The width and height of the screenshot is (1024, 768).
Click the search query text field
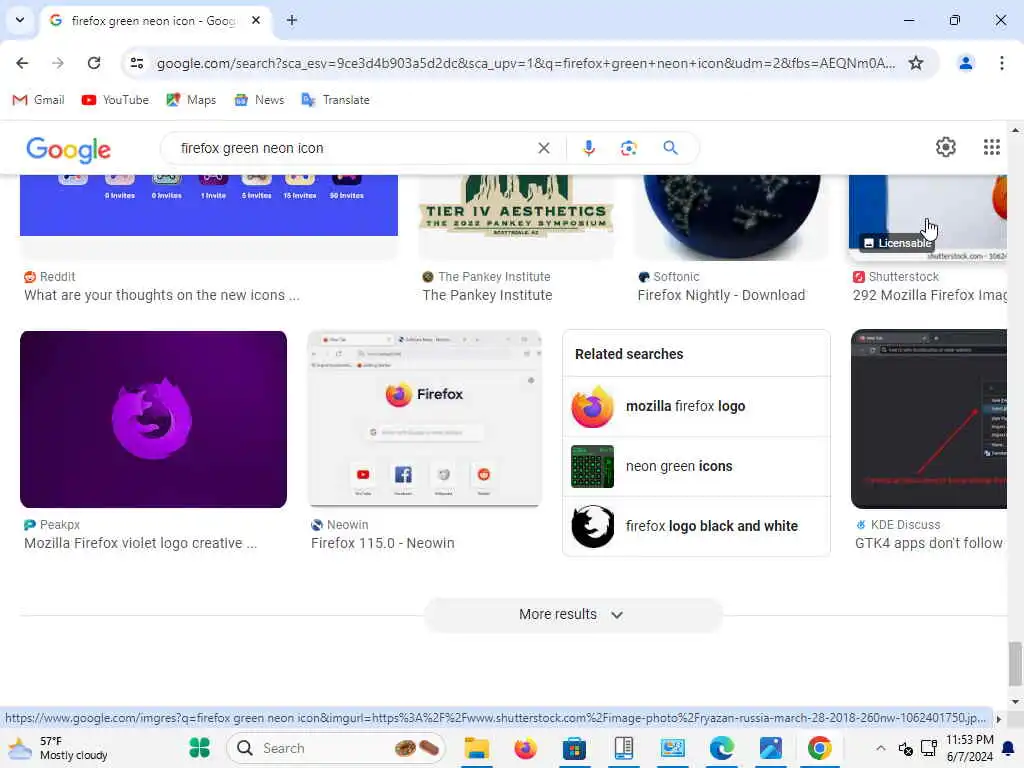[x=353, y=148]
